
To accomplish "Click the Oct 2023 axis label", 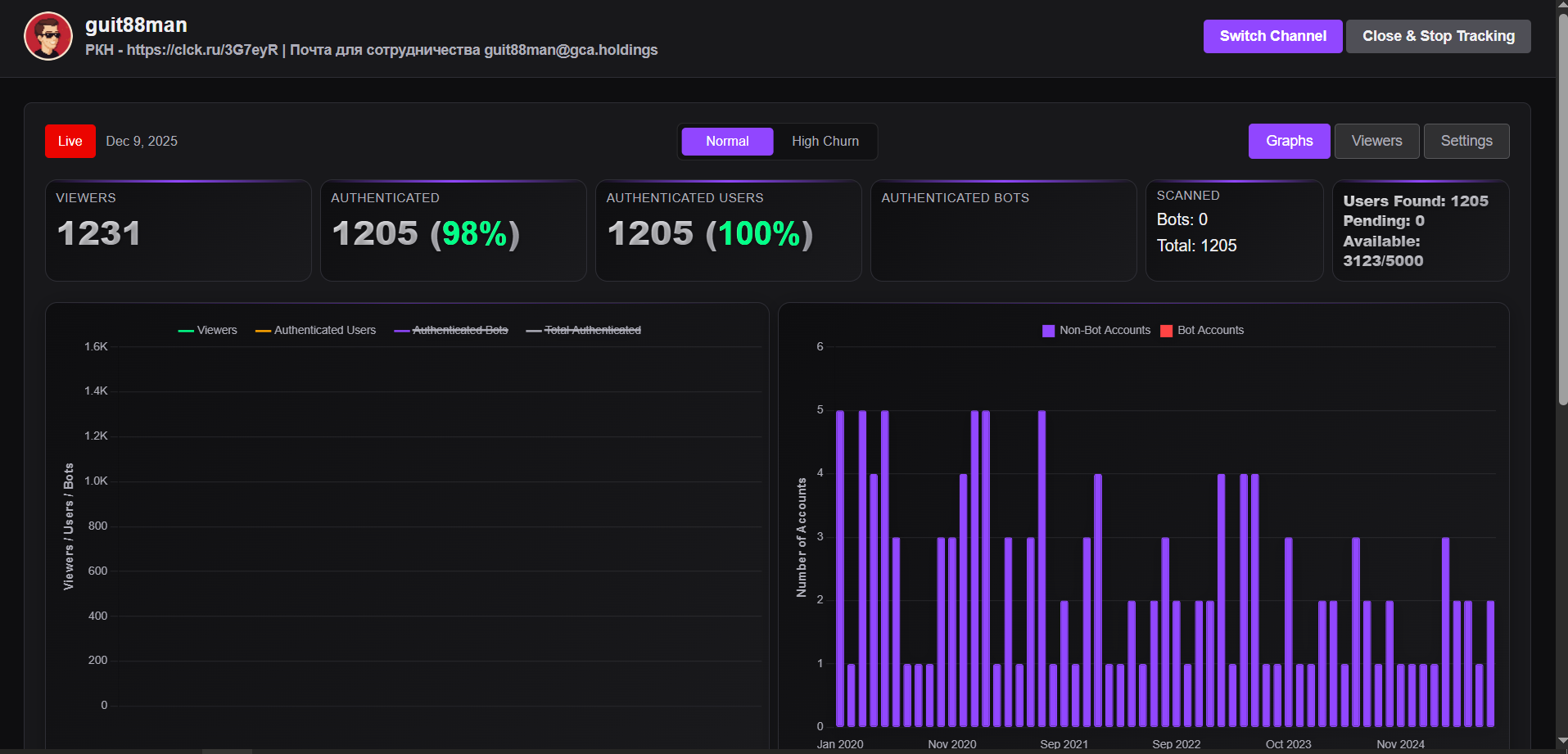I will pyautogui.click(x=1289, y=744).
